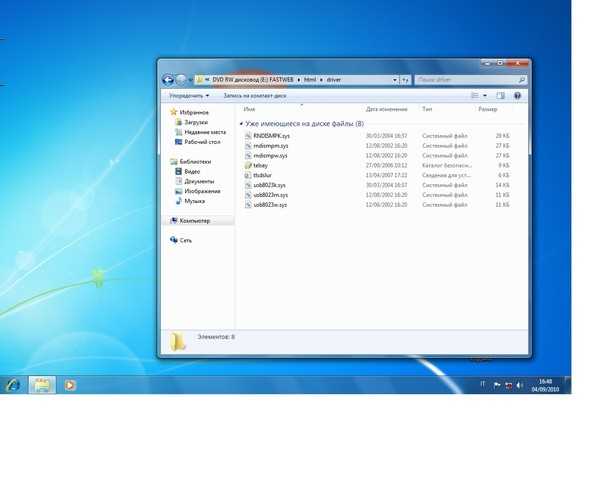The height and width of the screenshot is (480, 600).
Task: Click folder icon in the details pane
Action: [x=178, y=341]
